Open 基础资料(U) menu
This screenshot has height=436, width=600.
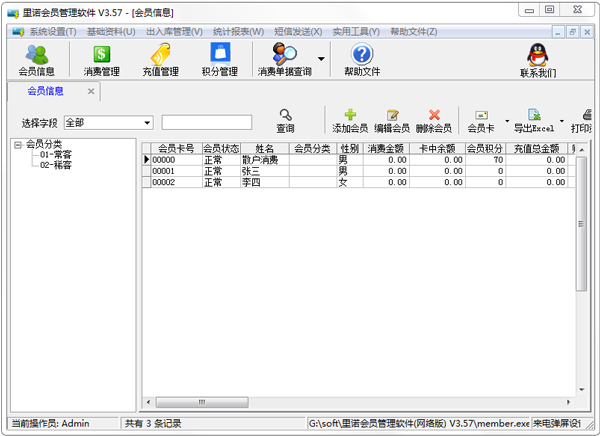111,32
